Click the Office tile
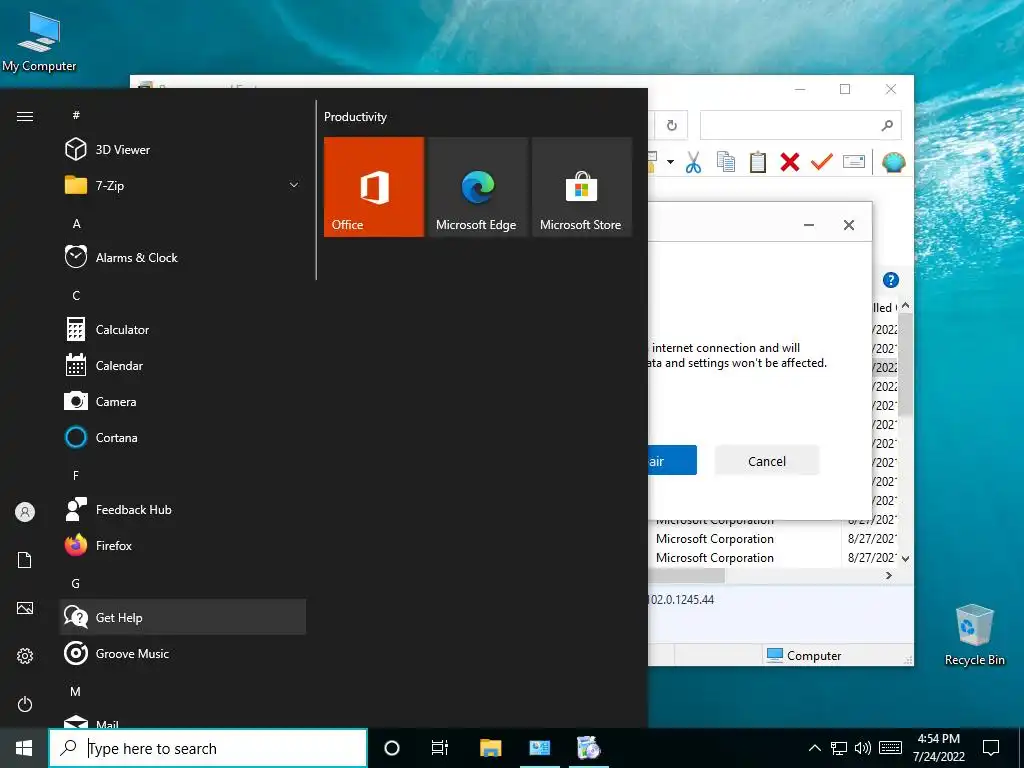The height and width of the screenshot is (768, 1024). [374, 187]
